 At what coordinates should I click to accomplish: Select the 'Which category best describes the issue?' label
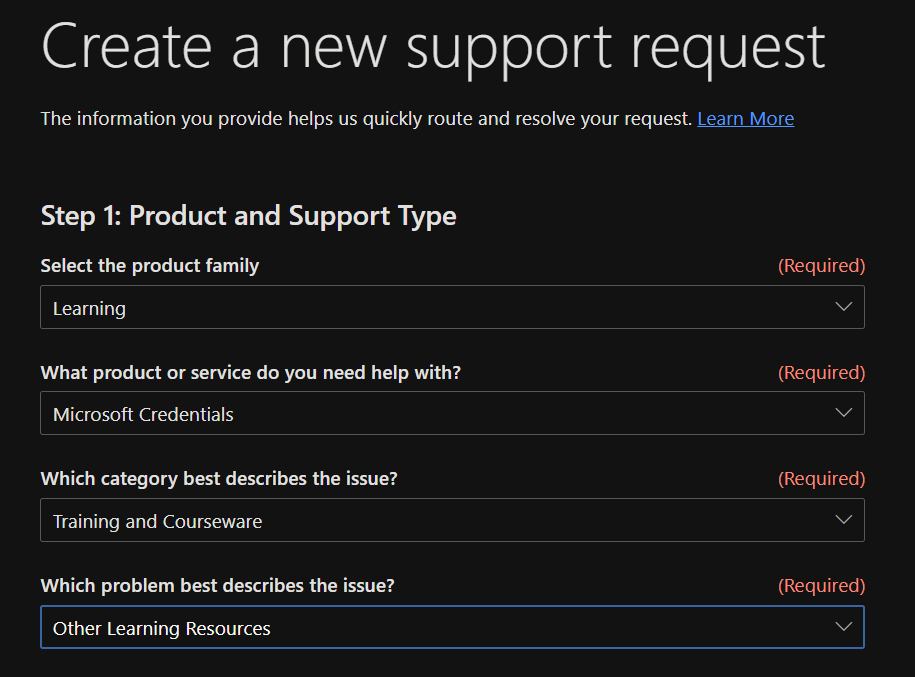(x=219, y=479)
